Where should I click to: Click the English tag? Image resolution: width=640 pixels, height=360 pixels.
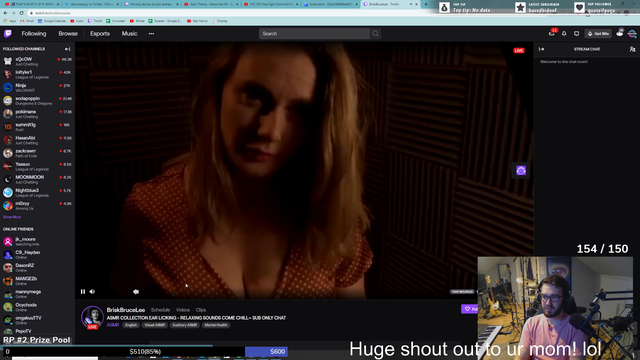coord(131,325)
